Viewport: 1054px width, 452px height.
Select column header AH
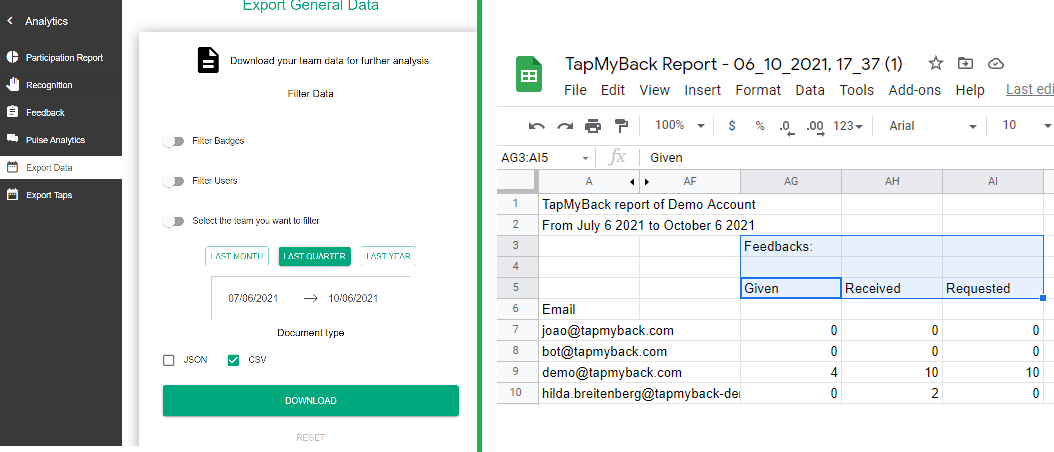point(891,181)
